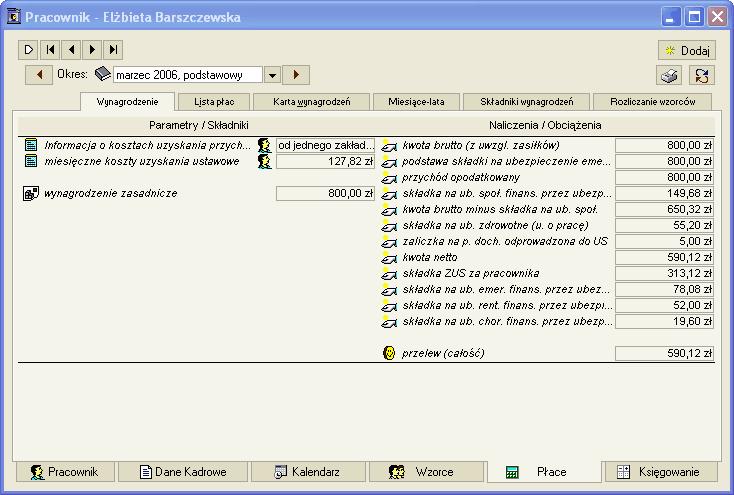Click hand icon beside 'składka na ub. społ. finans.'
The height and width of the screenshot is (495, 734).
click(x=389, y=194)
